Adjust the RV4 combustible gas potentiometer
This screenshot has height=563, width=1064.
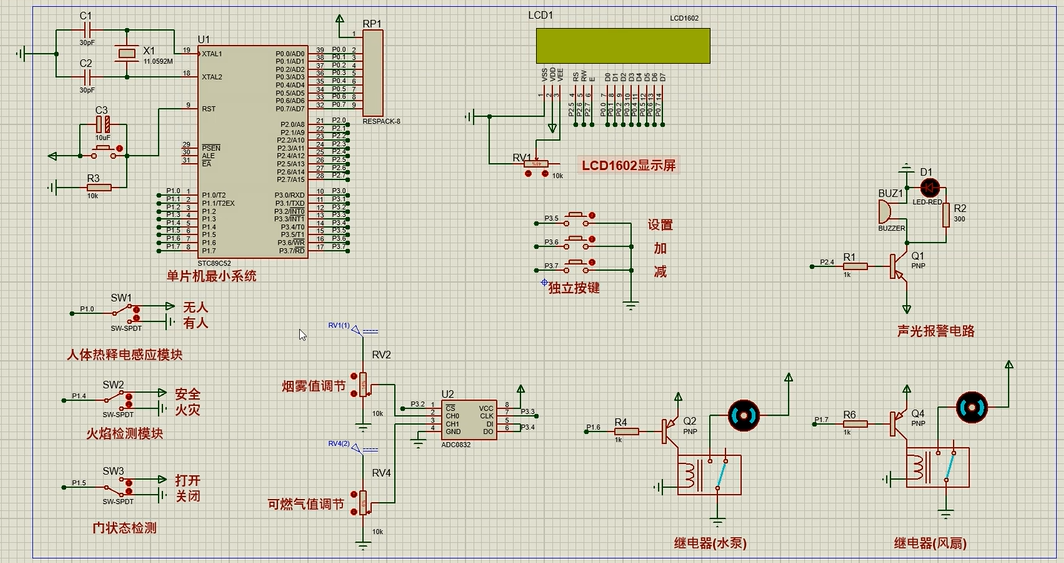coord(363,501)
